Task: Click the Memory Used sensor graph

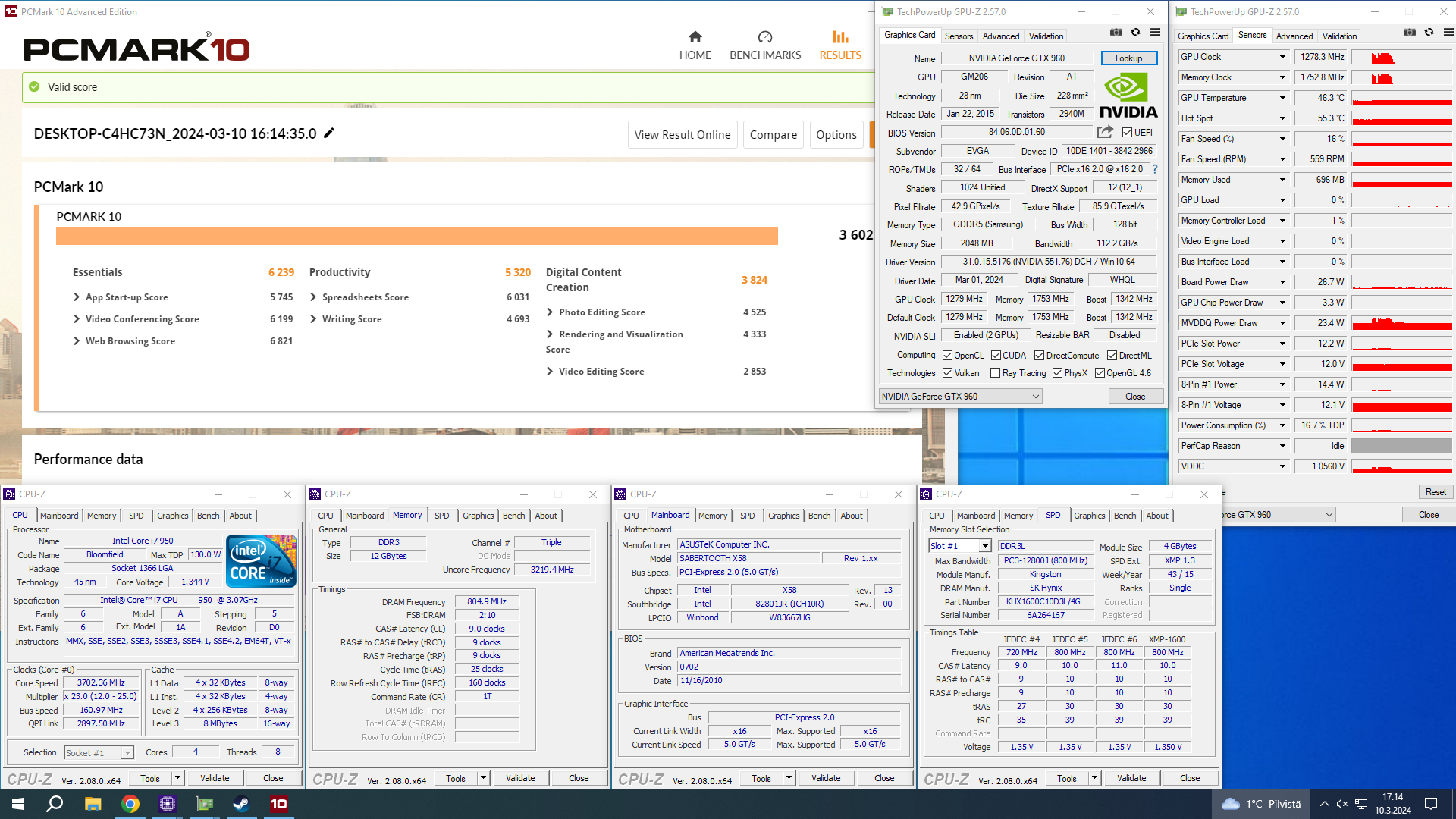Action: click(1401, 180)
